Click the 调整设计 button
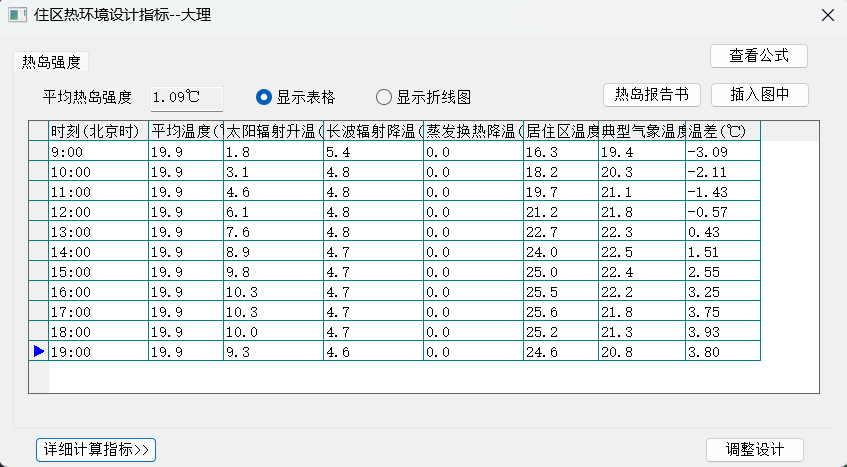The width and height of the screenshot is (847, 467). tap(754, 450)
